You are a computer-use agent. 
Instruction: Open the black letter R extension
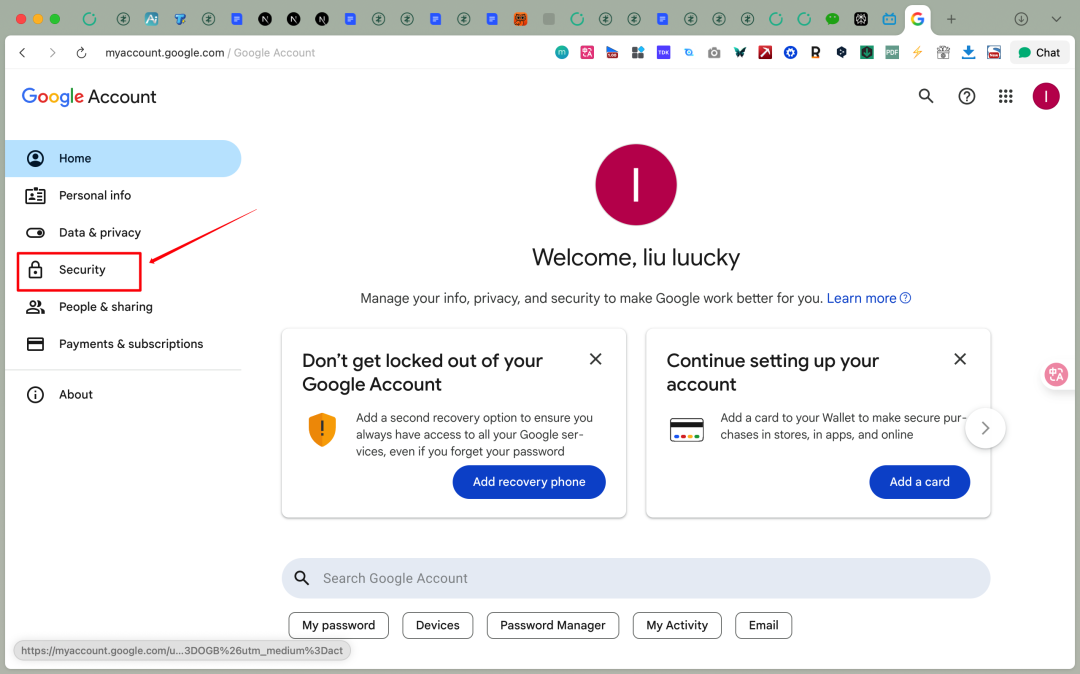(x=816, y=52)
